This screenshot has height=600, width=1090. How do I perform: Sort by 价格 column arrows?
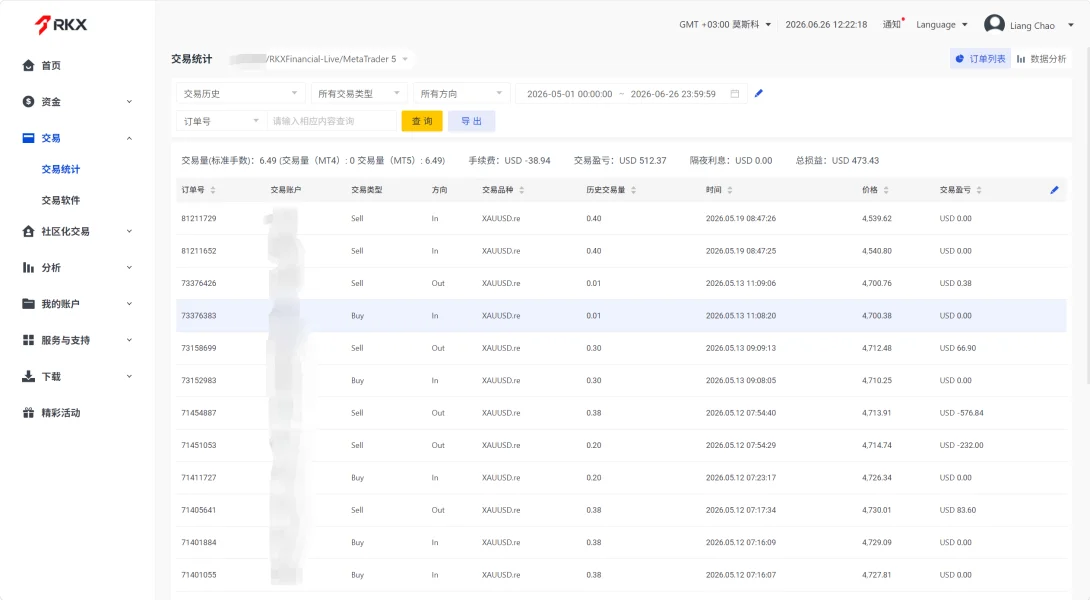tap(886, 190)
